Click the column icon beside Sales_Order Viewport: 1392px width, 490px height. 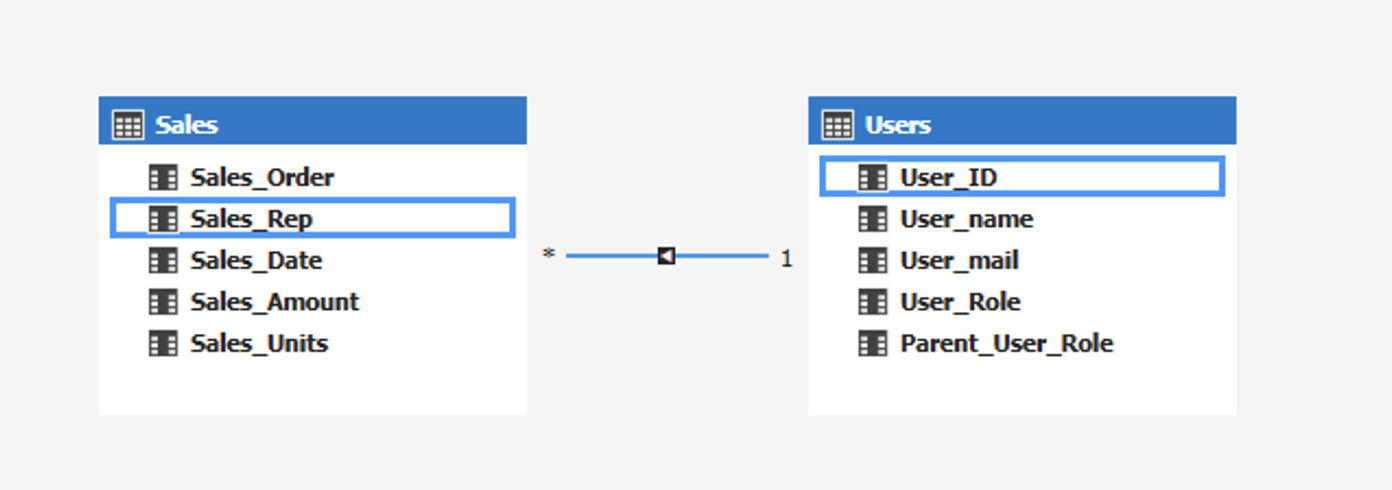pyautogui.click(x=162, y=178)
